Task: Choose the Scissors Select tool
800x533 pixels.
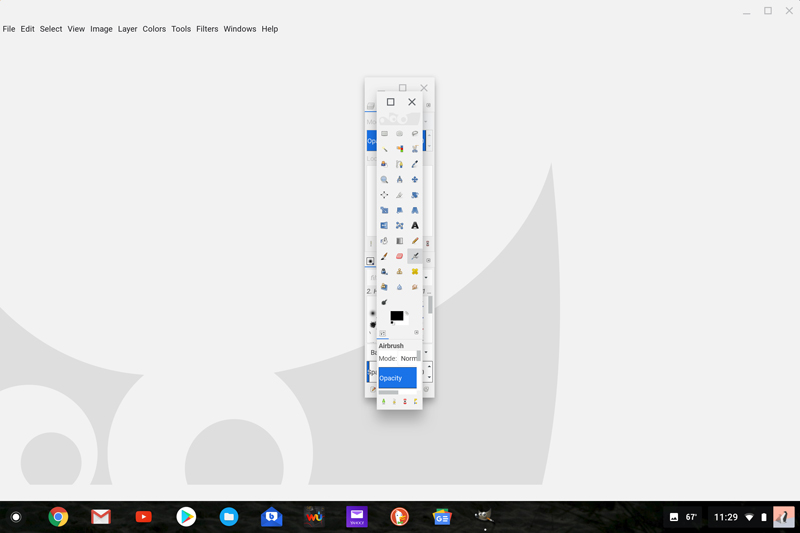Action: pos(415,149)
